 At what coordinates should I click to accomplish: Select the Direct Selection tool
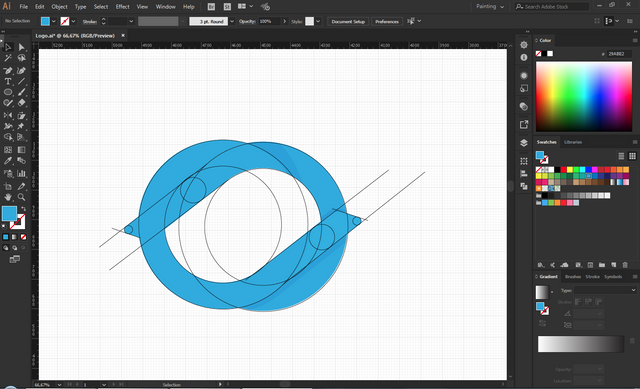click(x=22, y=47)
